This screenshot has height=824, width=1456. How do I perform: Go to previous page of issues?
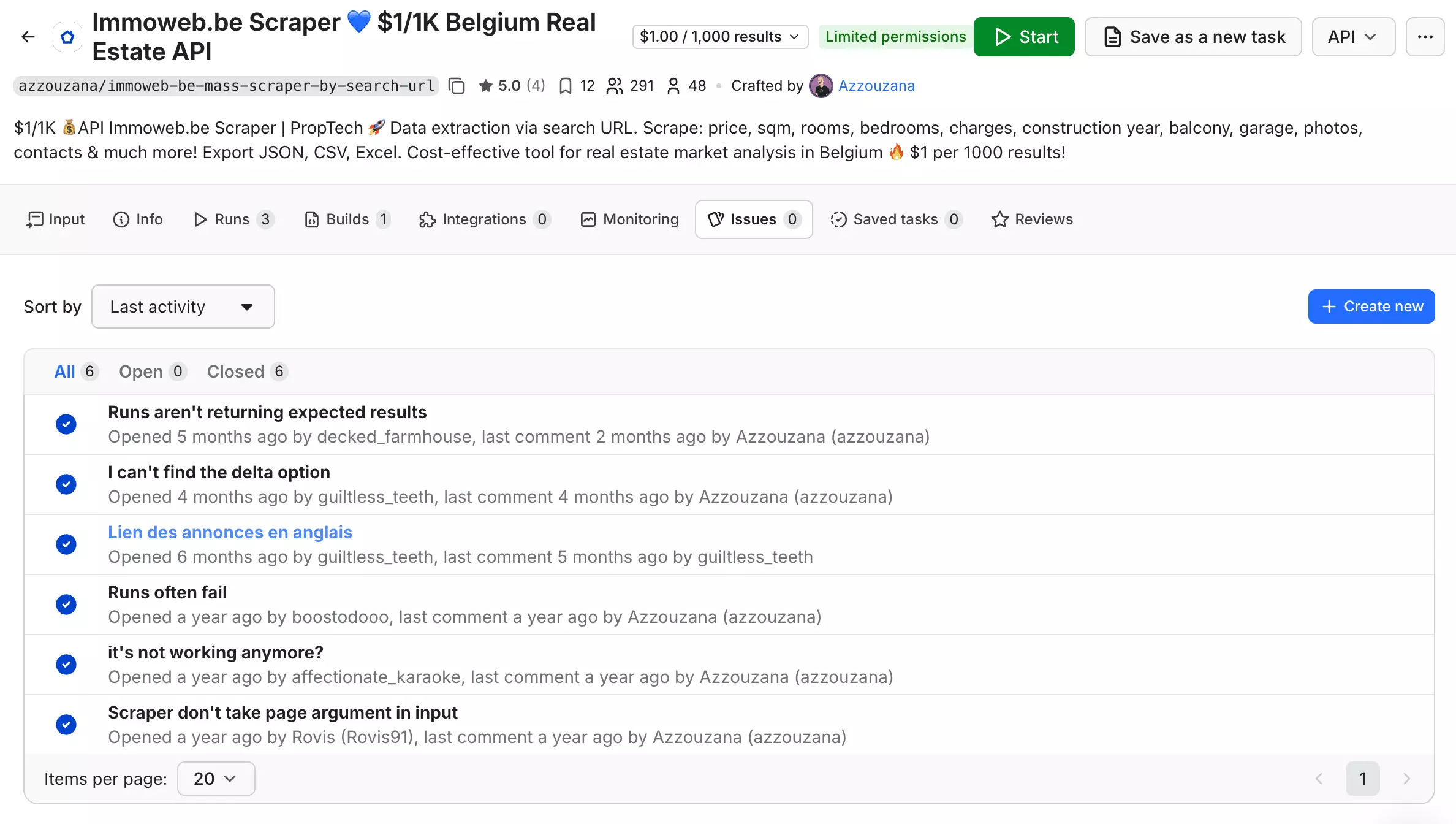coord(1319,779)
